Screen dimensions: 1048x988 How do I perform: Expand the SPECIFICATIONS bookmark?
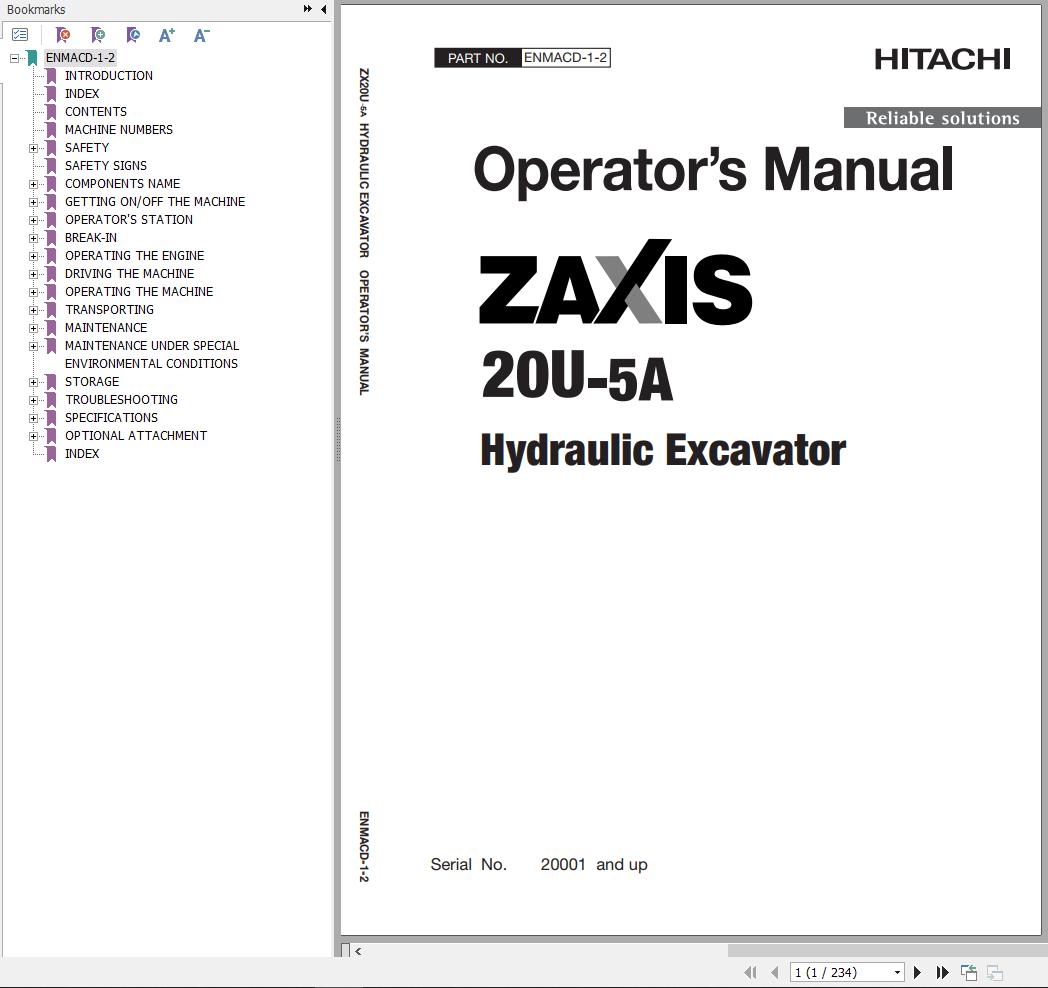click(33, 418)
